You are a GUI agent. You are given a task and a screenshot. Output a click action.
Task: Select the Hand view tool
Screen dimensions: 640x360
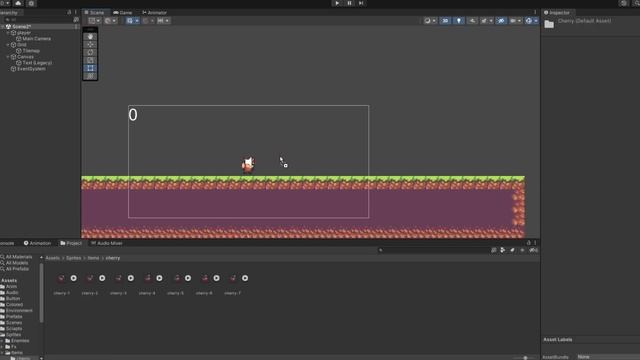click(x=90, y=37)
